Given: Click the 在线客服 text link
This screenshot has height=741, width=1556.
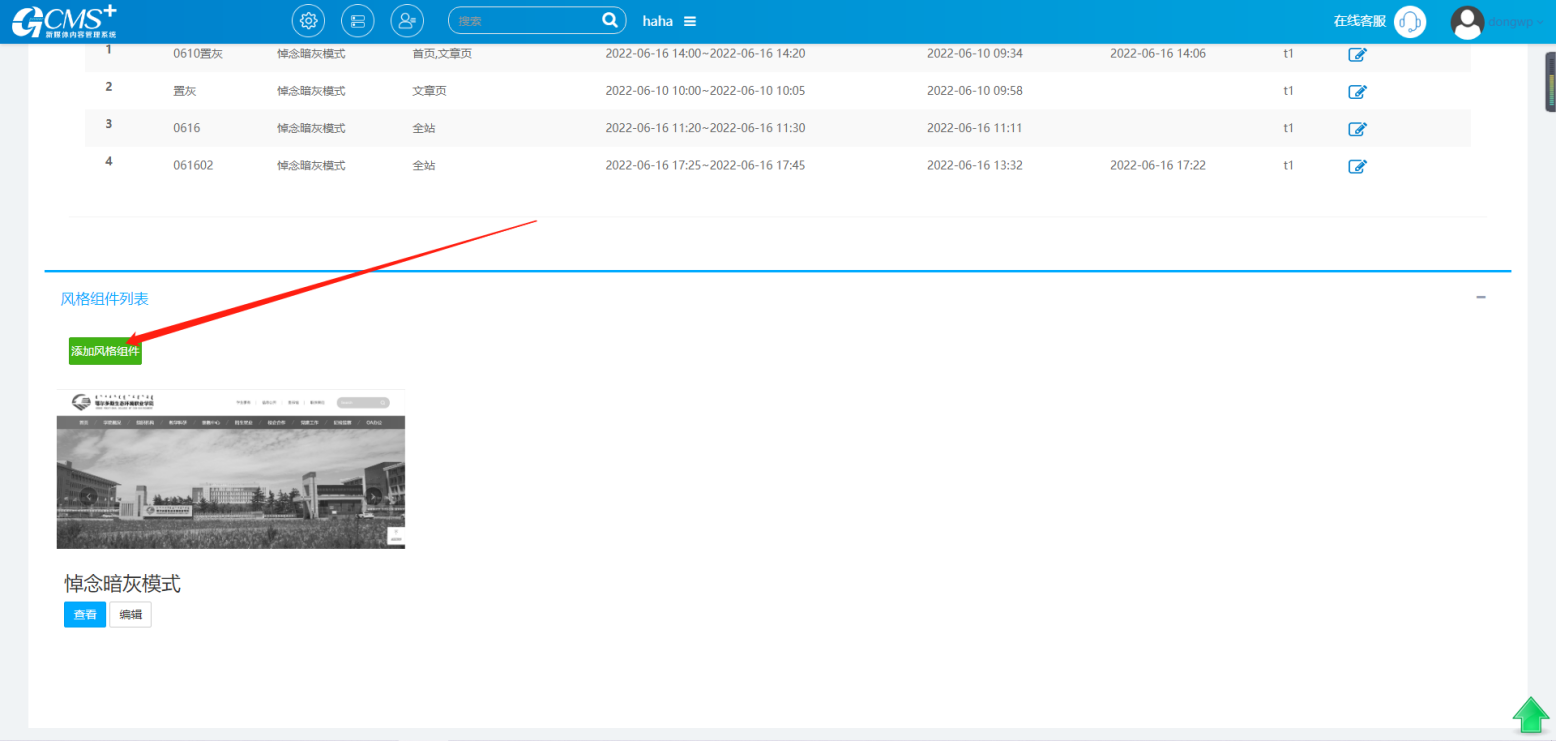Looking at the screenshot, I should 1359,21.
